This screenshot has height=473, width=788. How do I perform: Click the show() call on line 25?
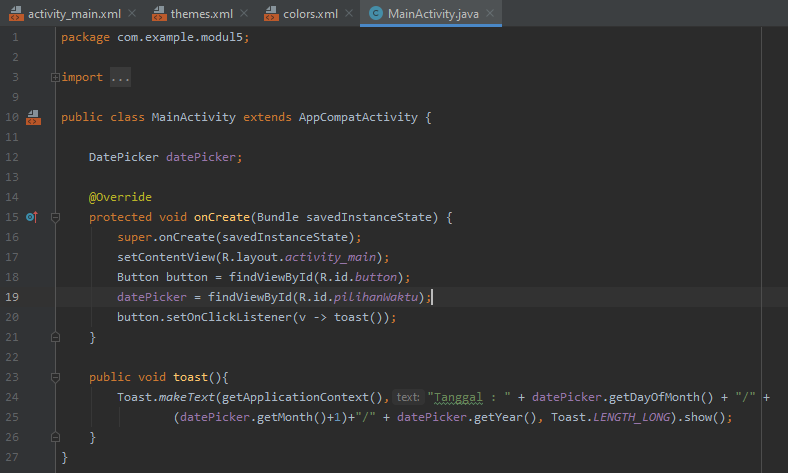point(705,417)
